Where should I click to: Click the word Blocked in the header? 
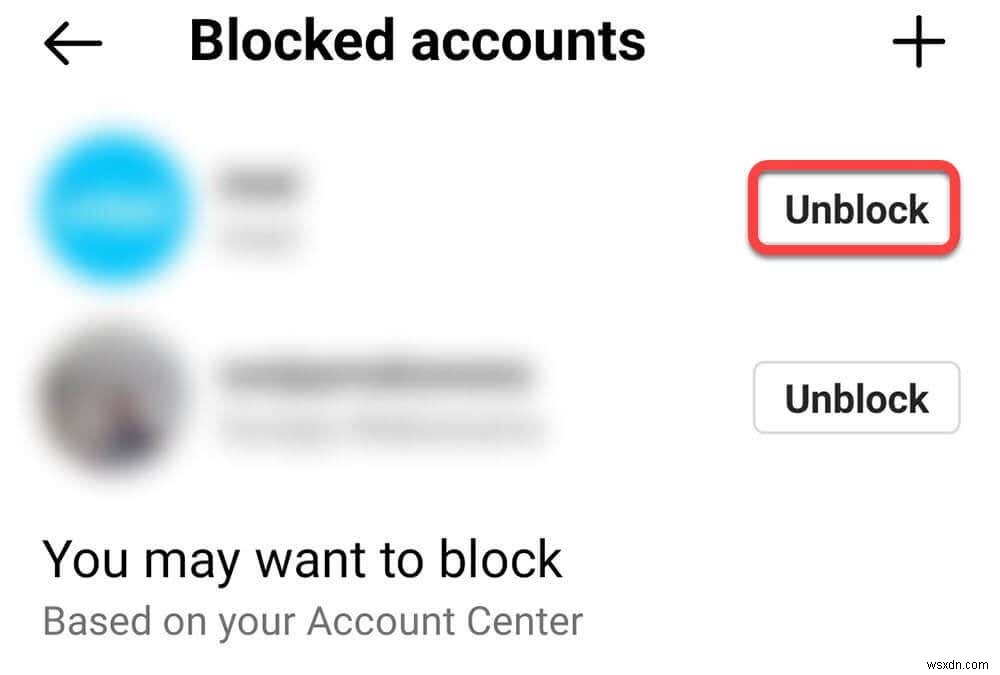click(x=292, y=41)
